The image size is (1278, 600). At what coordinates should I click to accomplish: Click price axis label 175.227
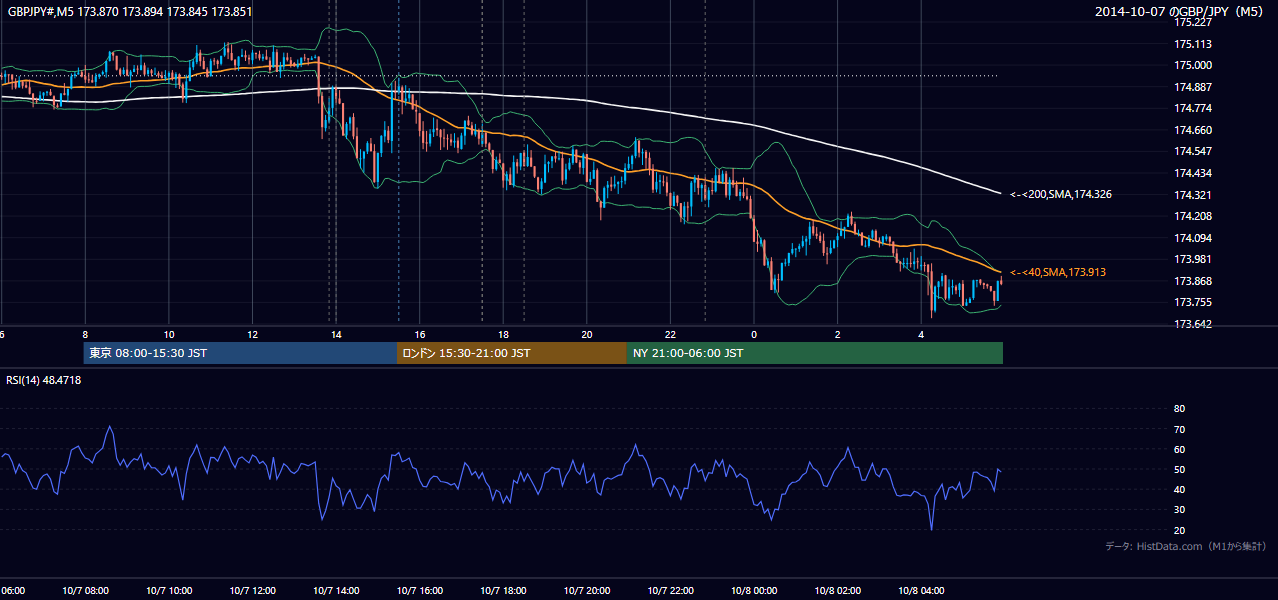tap(1193, 22)
